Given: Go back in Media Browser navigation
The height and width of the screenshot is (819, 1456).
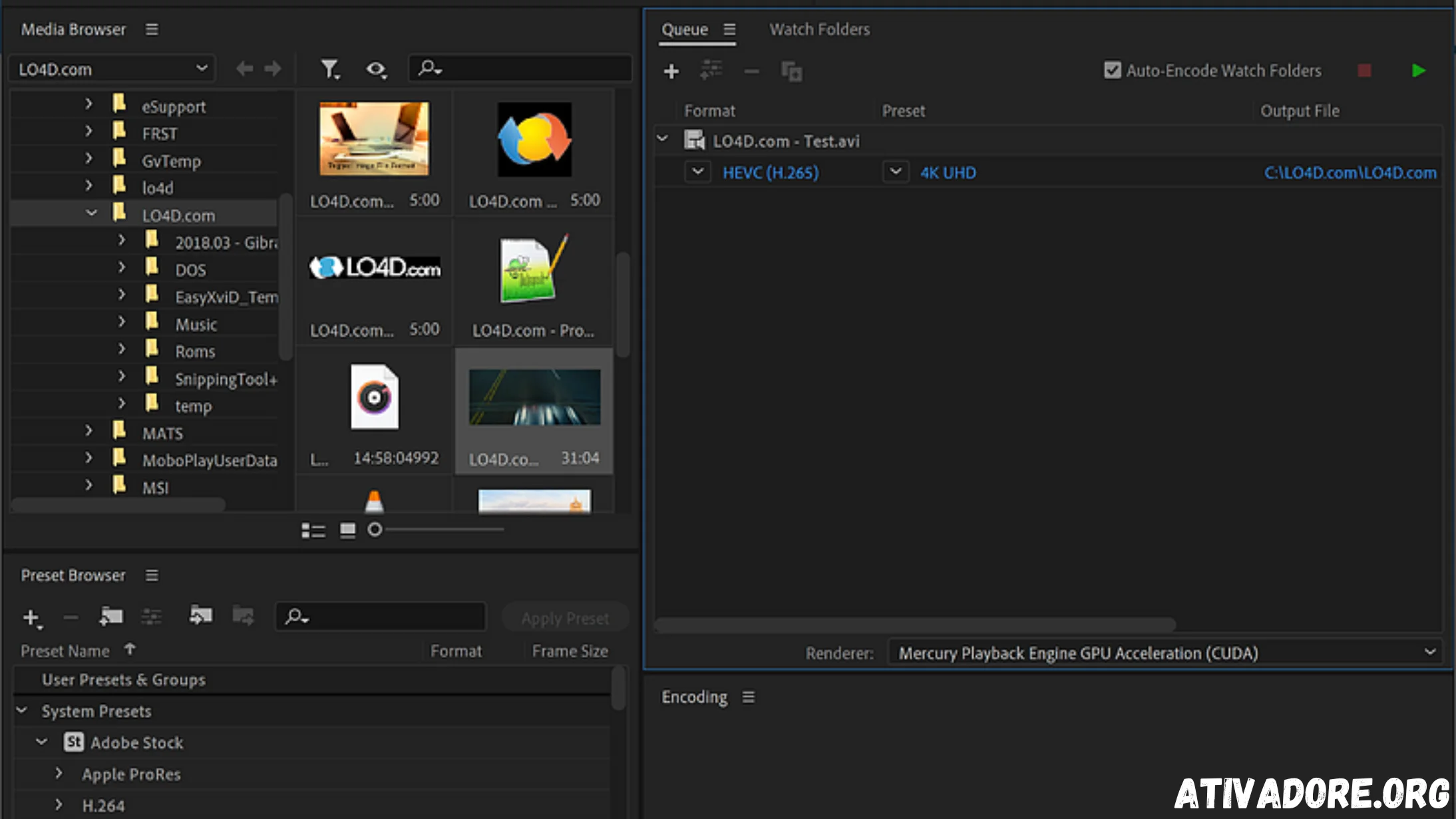Looking at the screenshot, I should (244, 69).
